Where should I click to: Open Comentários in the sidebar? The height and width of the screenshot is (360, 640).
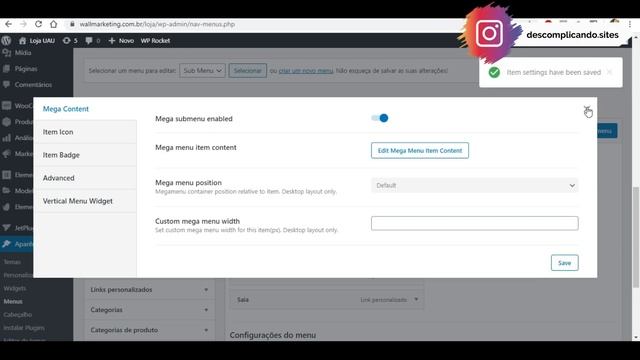coord(33,84)
